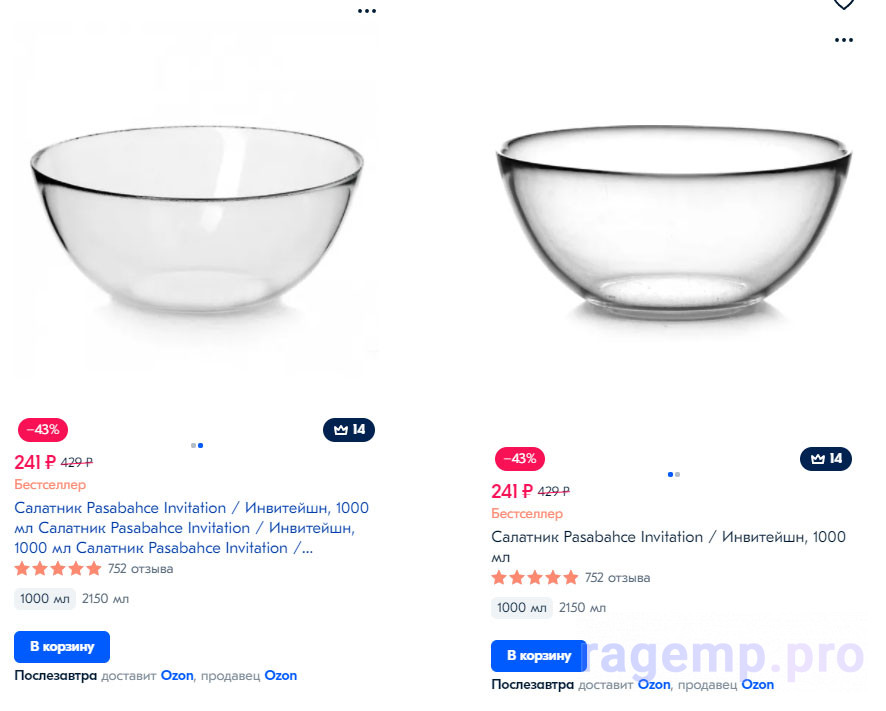Add right product to favorites with heart icon

pyautogui.click(x=844, y=4)
